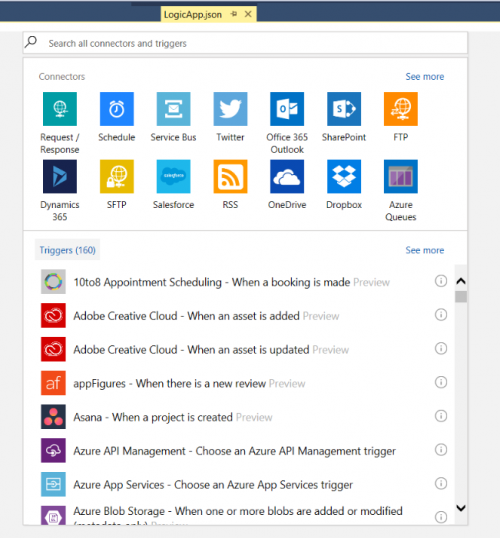Viewport: 500px width, 538px height.
Task: Select the Request / Response connector icon
Action: [x=60, y=109]
